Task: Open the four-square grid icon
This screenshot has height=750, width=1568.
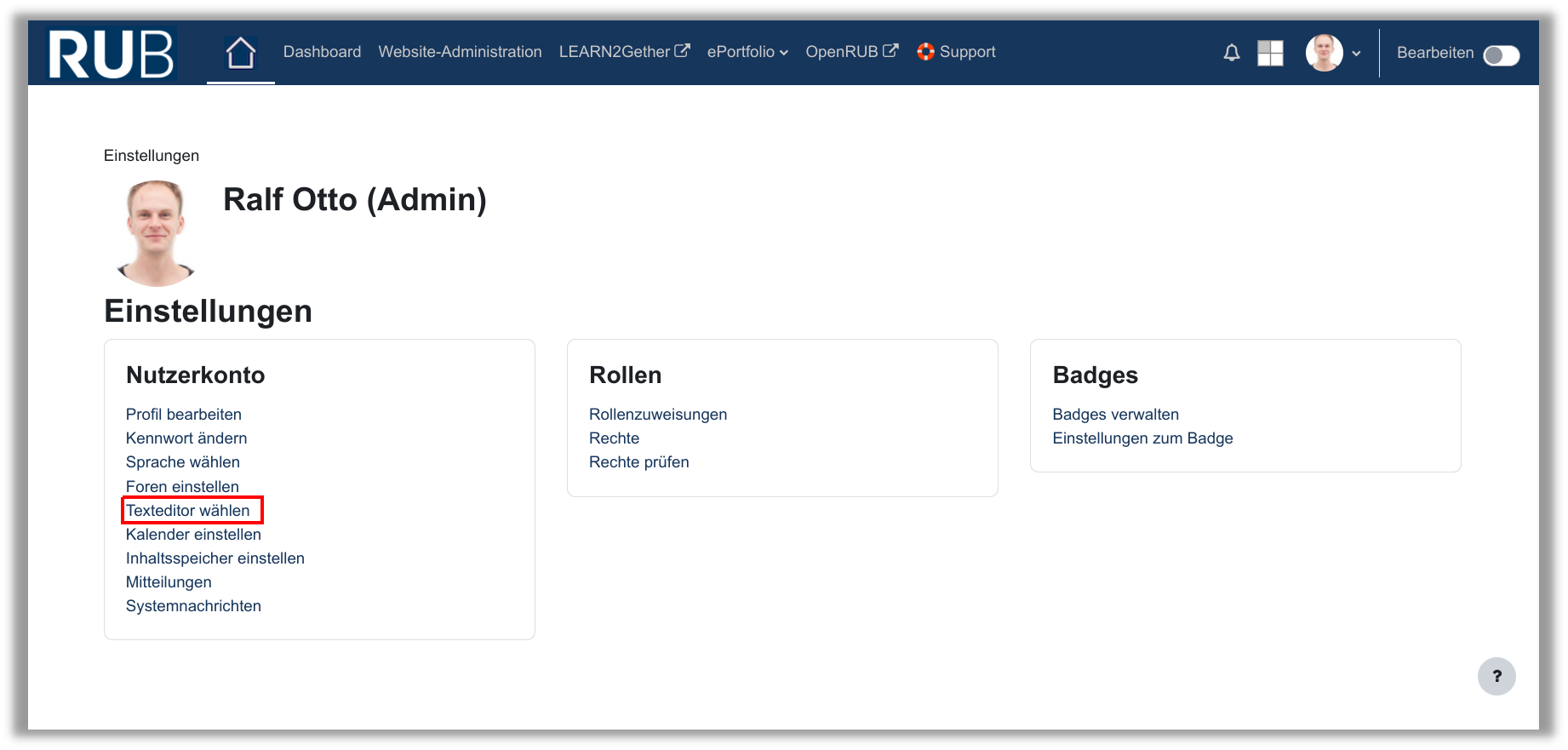Action: (x=1270, y=53)
